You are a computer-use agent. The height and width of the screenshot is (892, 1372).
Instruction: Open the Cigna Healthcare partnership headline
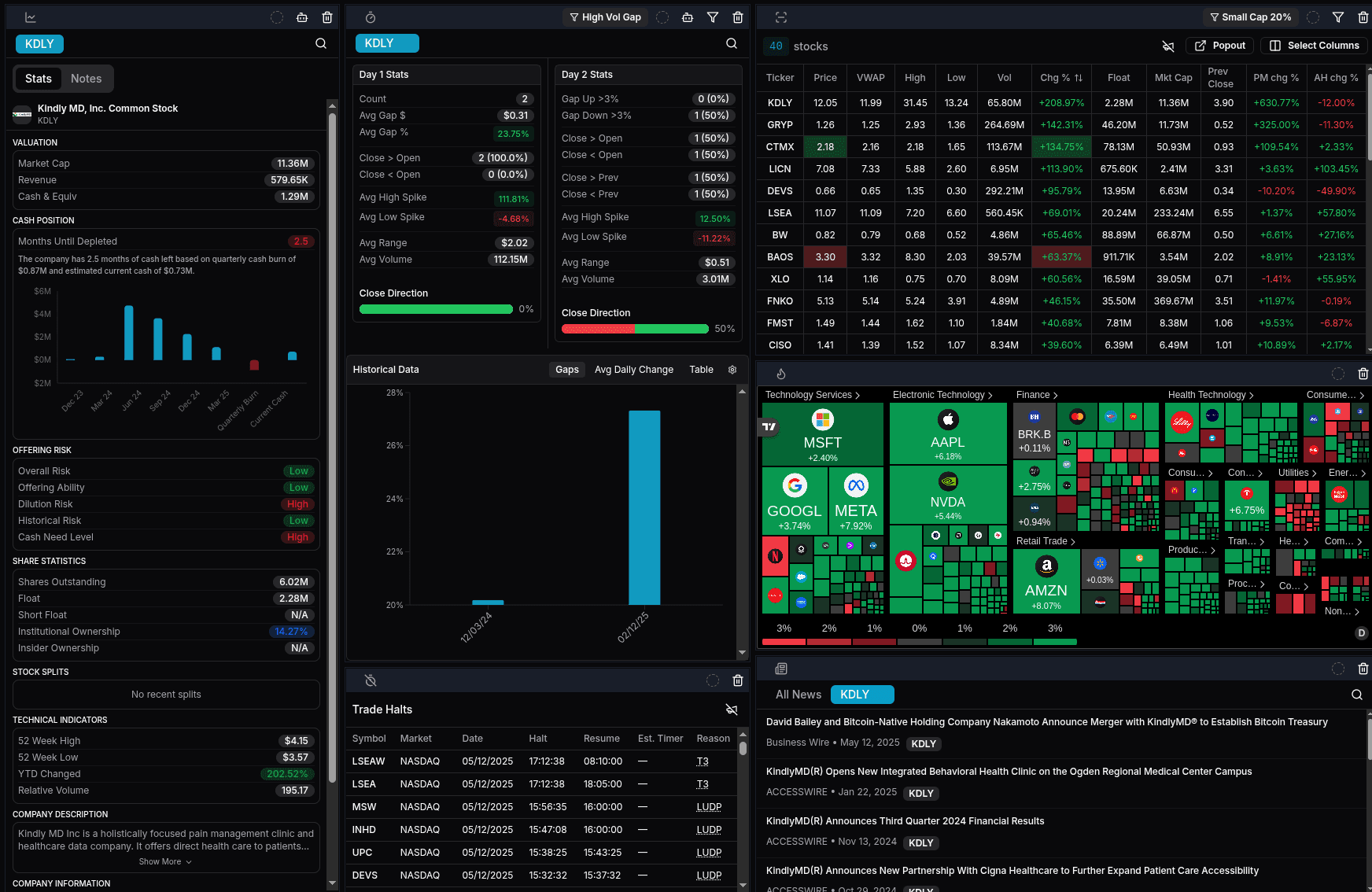pyautogui.click(x=1012, y=871)
